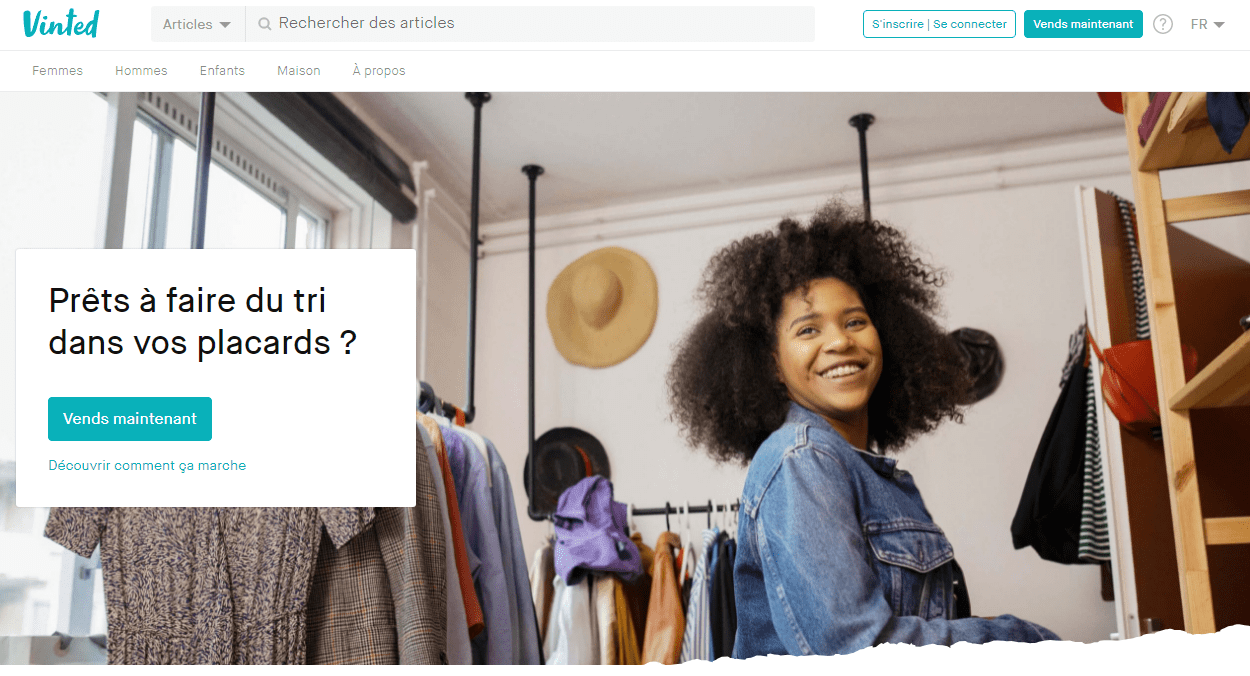Image resolution: width=1250 pixels, height=676 pixels.
Task: Click the arrow next to FR
Action: pyautogui.click(x=1219, y=25)
